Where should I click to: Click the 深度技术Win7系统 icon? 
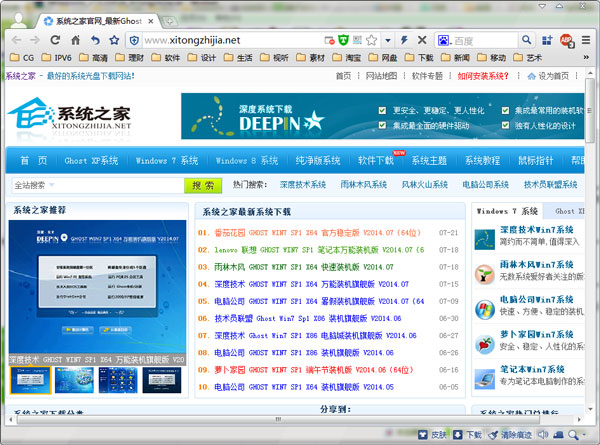484,239
